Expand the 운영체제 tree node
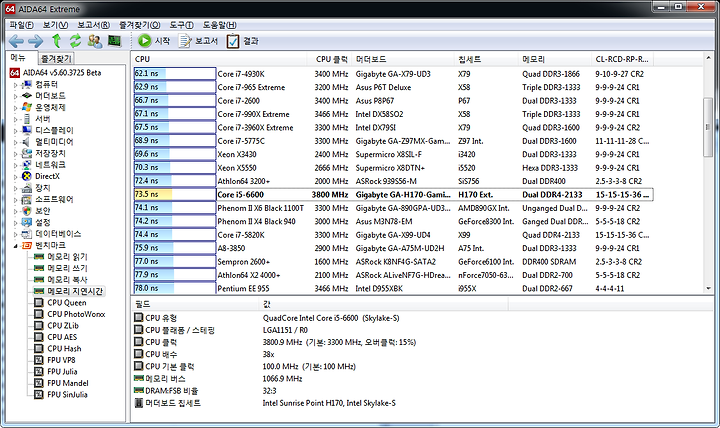The width and height of the screenshot is (720, 428). click(x=15, y=108)
